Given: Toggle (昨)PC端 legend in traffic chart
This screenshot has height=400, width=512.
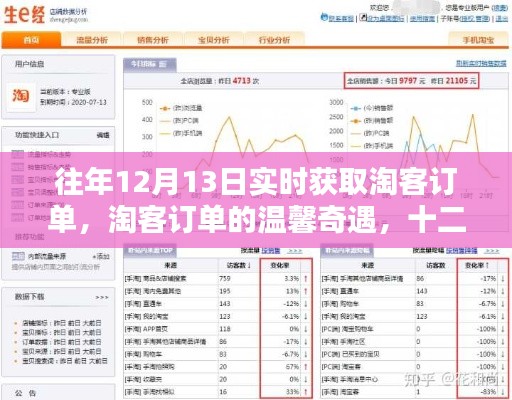Looking at the screenshot, I should click(x=179, y=121).
